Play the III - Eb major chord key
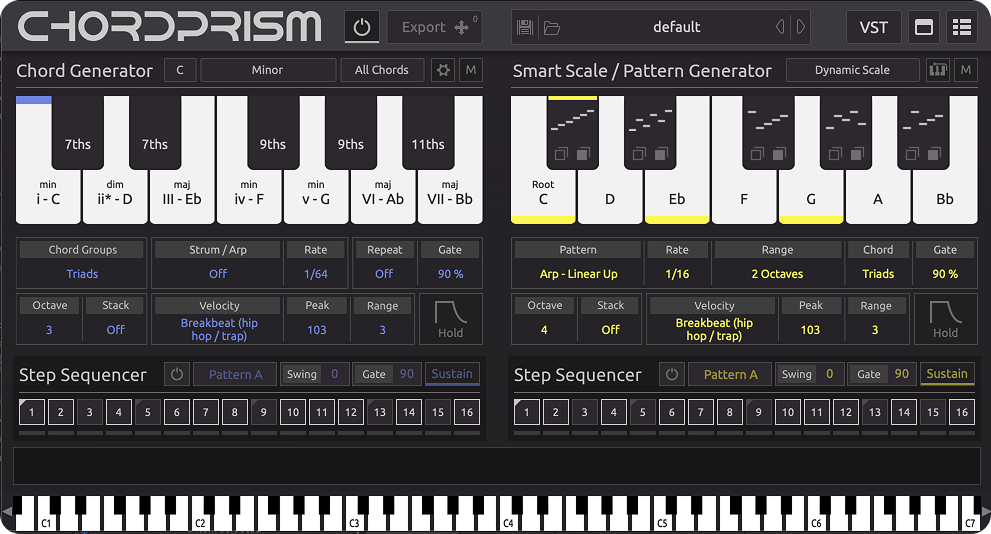Screen dimensions: 991x534 (x=182, y=196)
